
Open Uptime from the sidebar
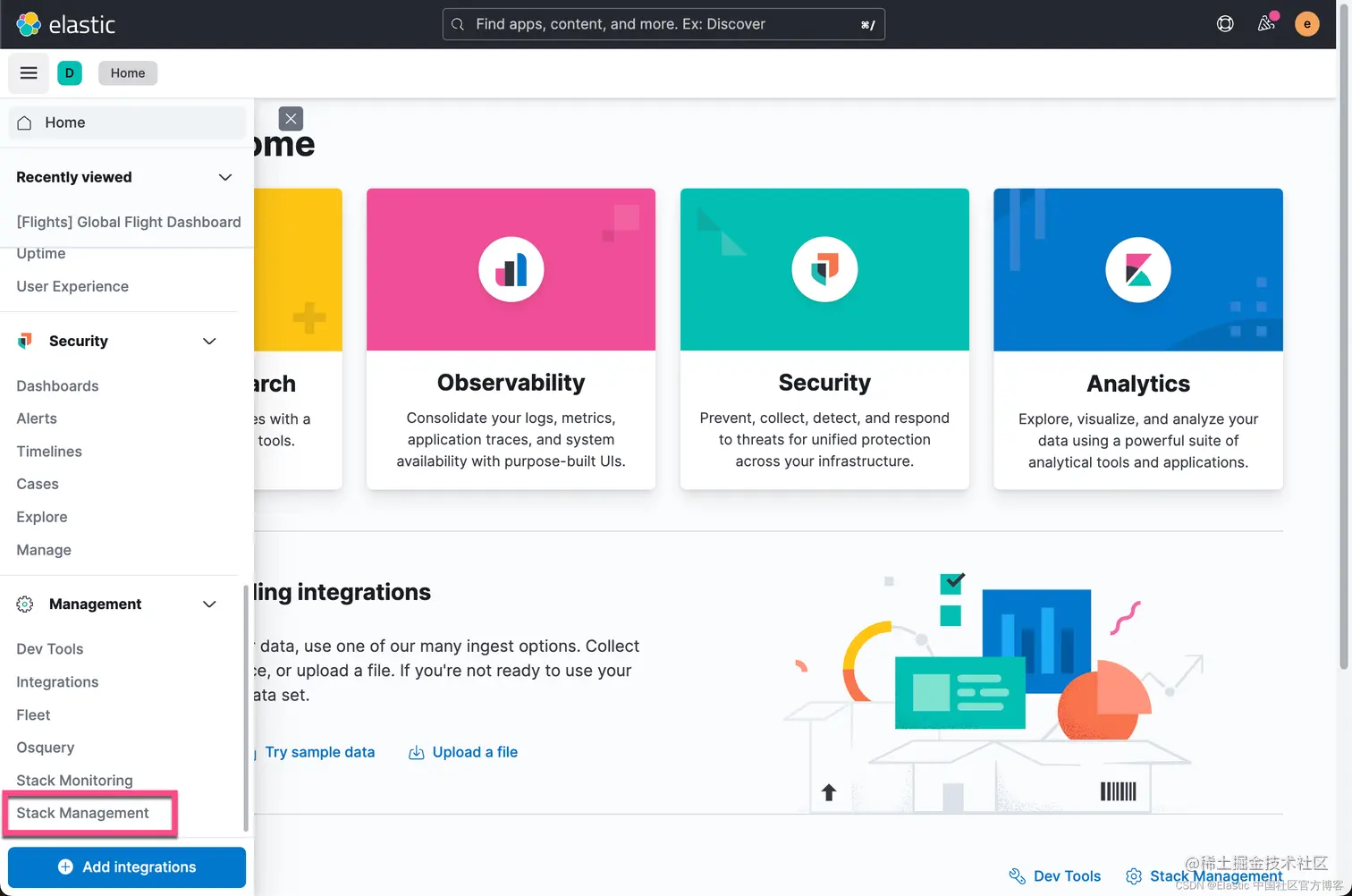pos(41,253)
